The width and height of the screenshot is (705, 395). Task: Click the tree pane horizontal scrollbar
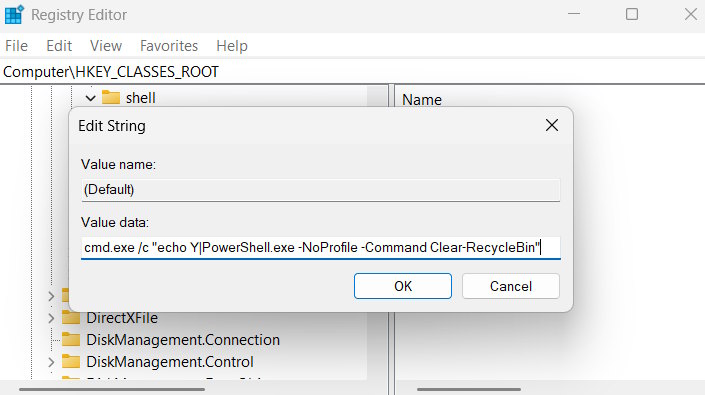[x=112, y=389]
